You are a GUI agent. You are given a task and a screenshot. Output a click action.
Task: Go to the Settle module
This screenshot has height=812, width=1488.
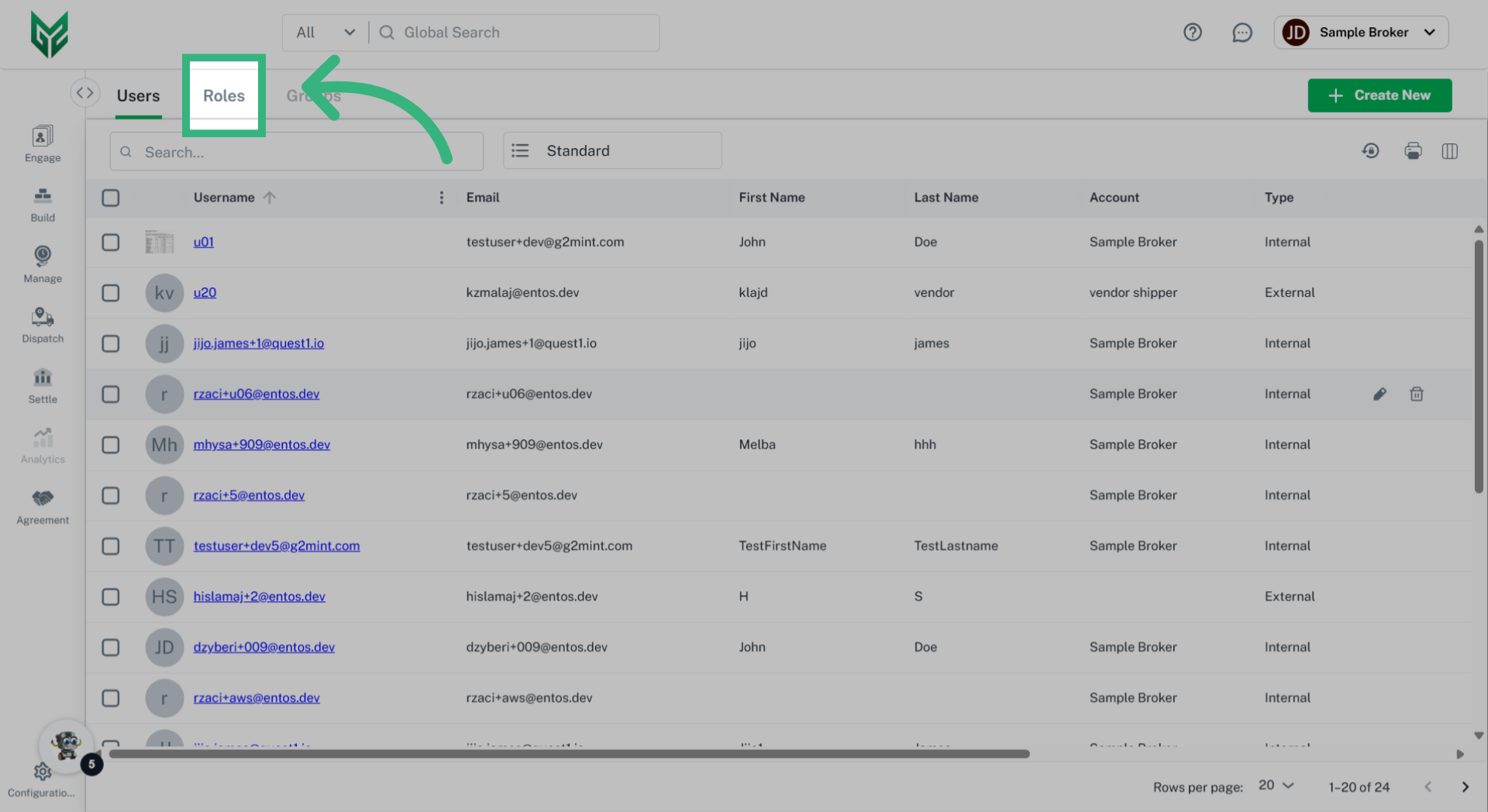43,385
